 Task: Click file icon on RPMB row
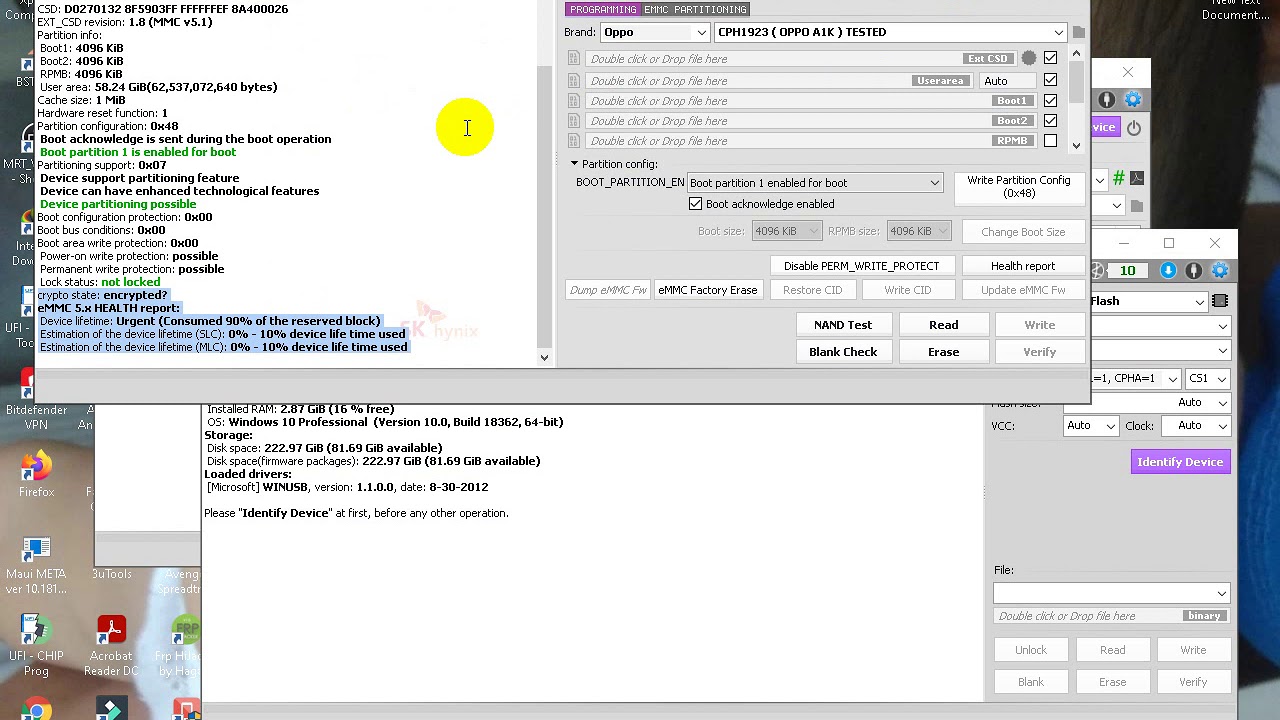pos(573,141)
